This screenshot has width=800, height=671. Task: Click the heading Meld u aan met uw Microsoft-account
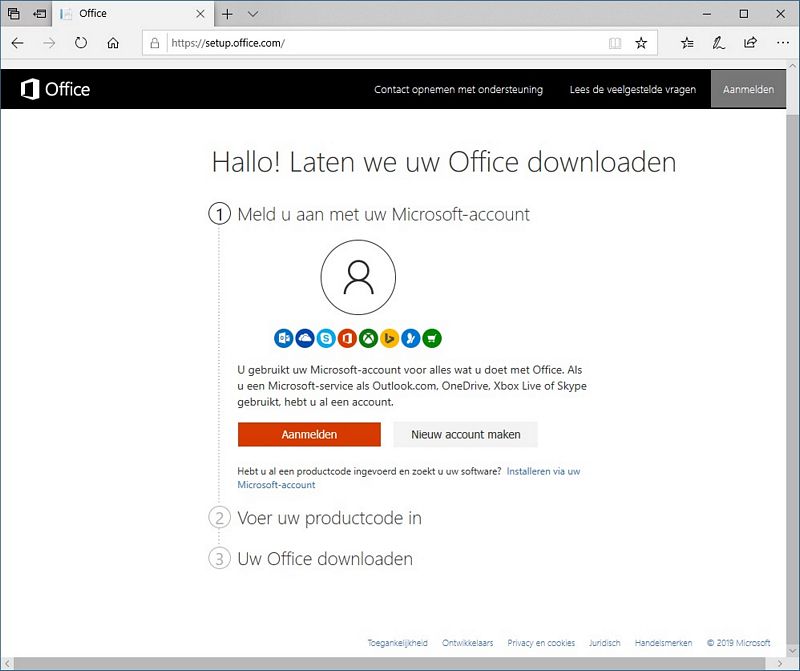click(384, 214)
